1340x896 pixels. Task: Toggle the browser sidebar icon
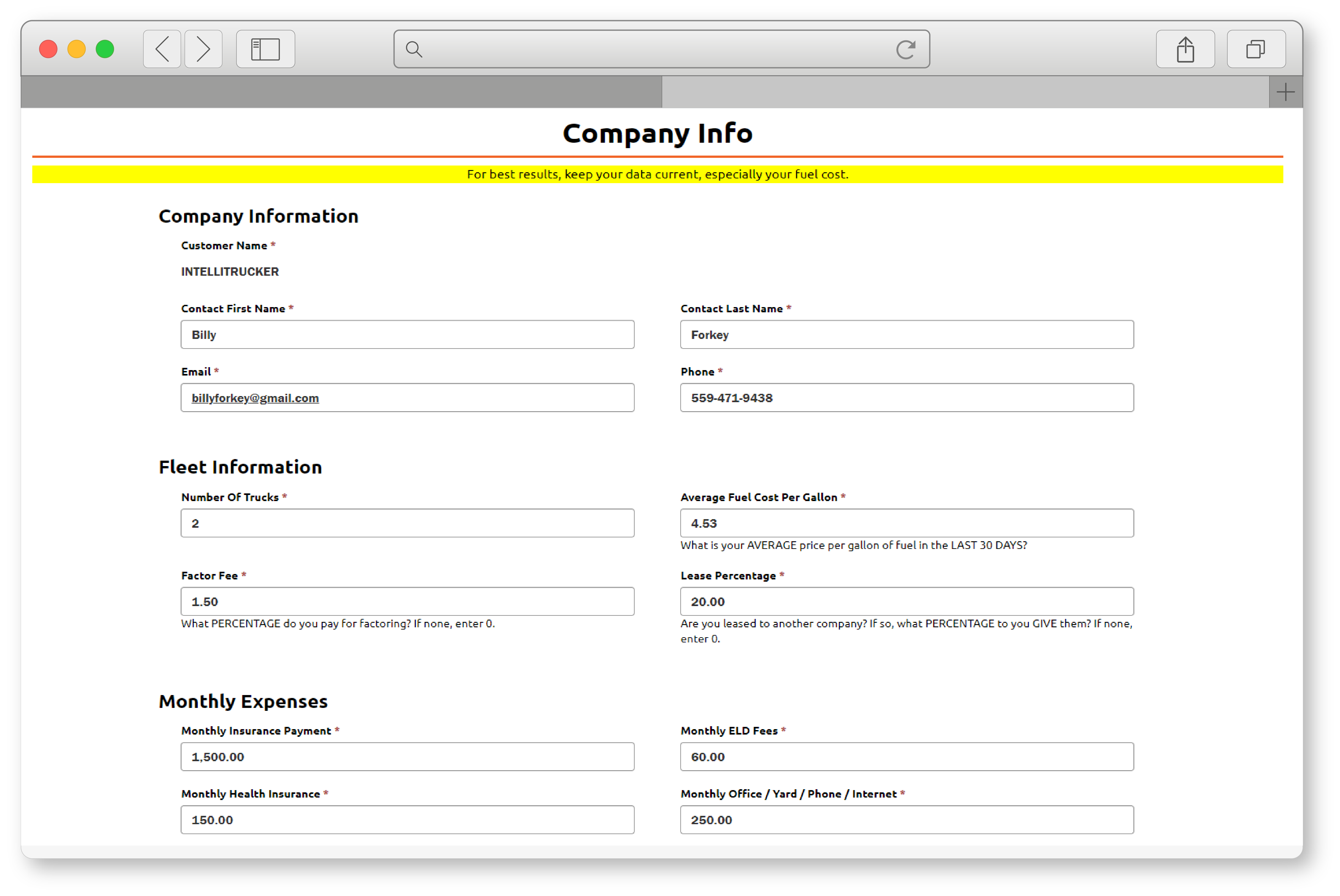click(x=266, y=49)
